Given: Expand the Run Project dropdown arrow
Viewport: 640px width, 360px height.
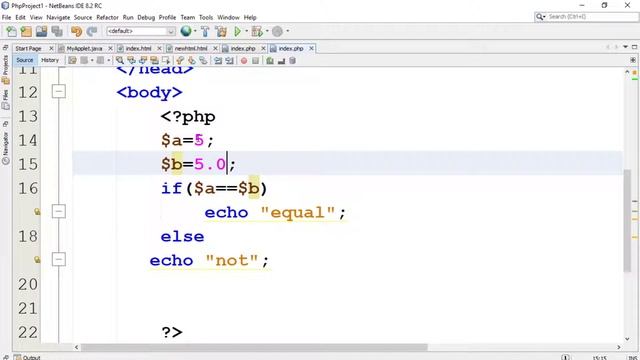Looking at the screenshot, I should point(247,31).
